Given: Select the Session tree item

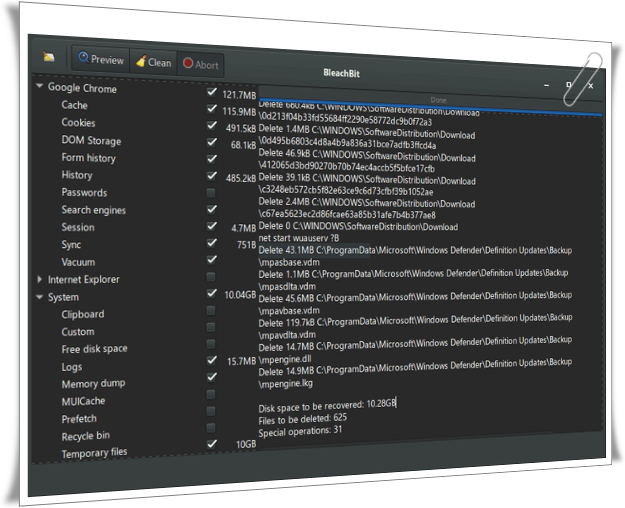Looking at the screenshot, I should point(78,227).
